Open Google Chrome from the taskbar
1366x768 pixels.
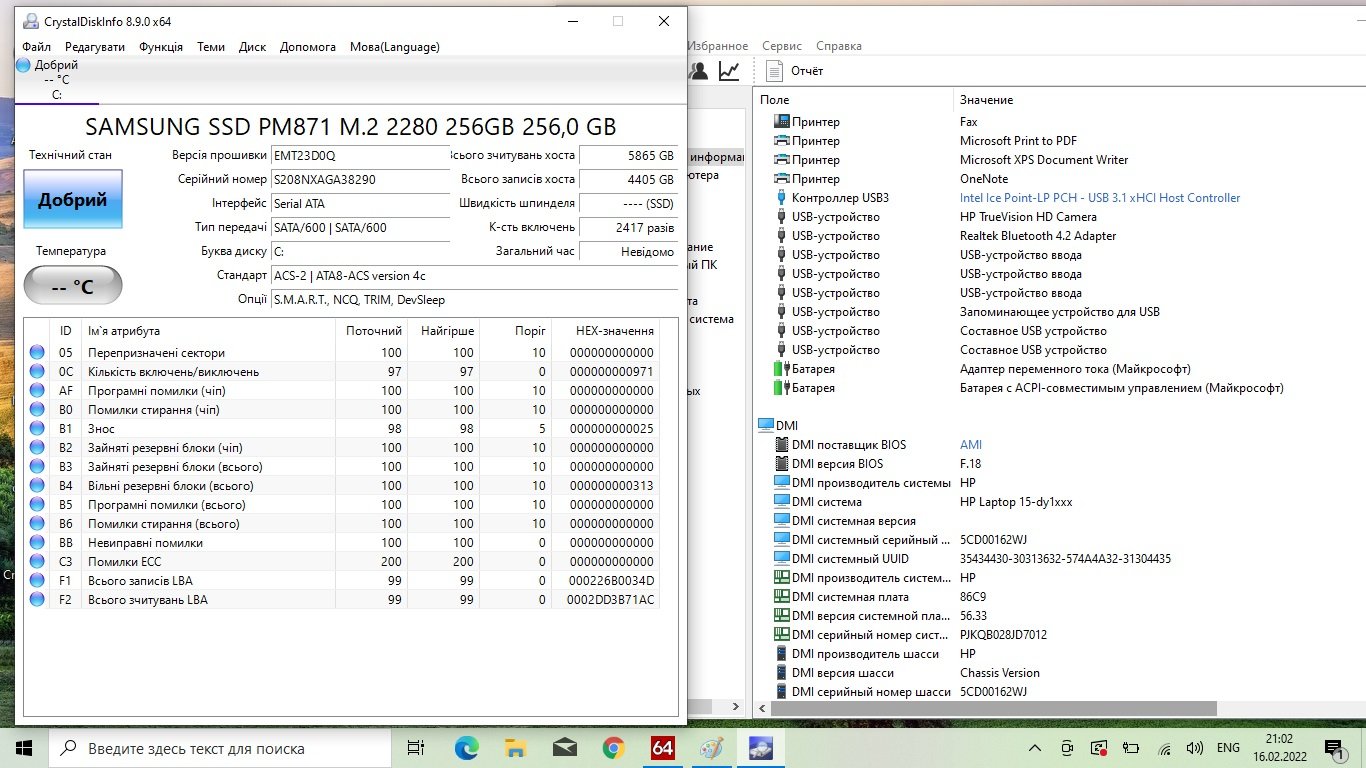(614, 748)
